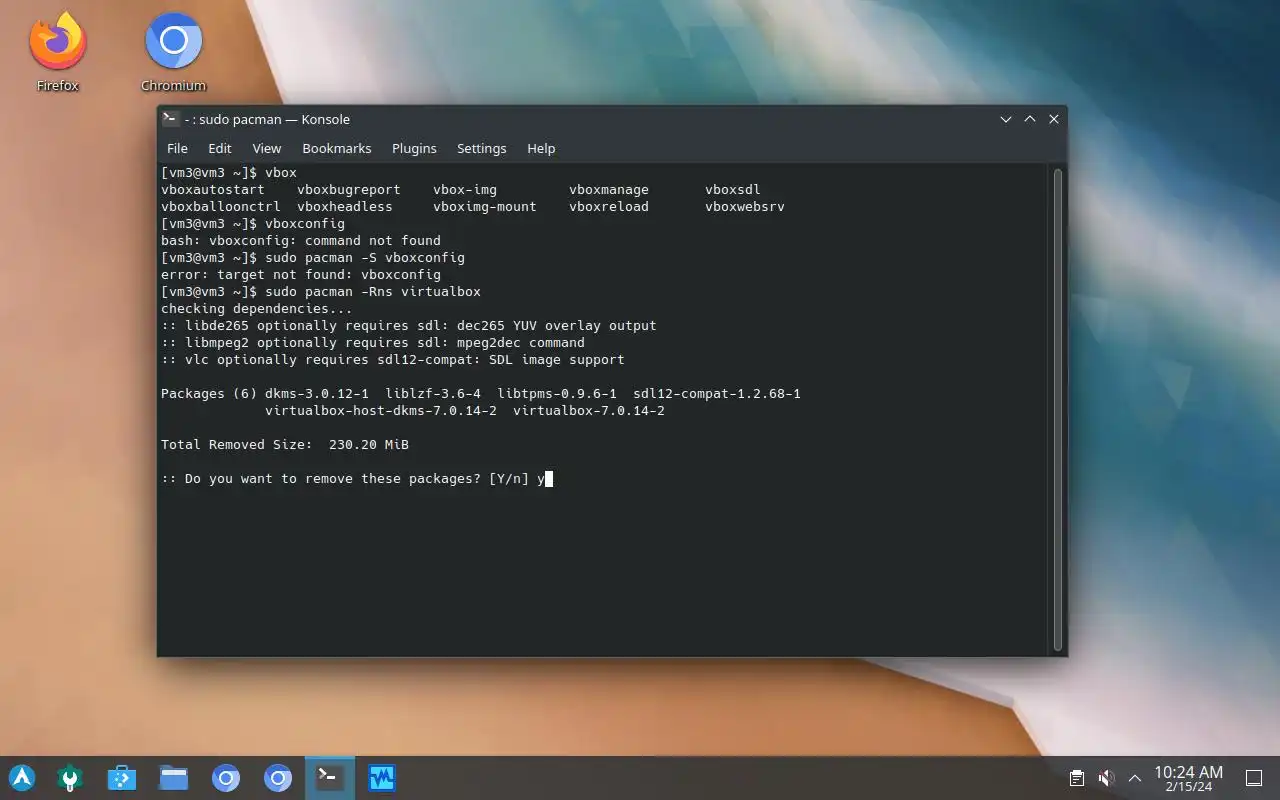Screen dimensions: 1280x800
Task: Click the 'vboximg-mount' text
Action: point(485,207)
